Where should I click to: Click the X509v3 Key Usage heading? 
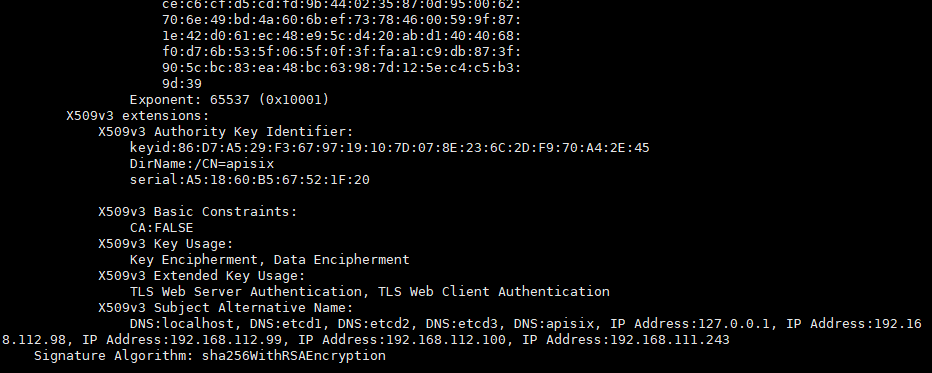click(166, 244)
